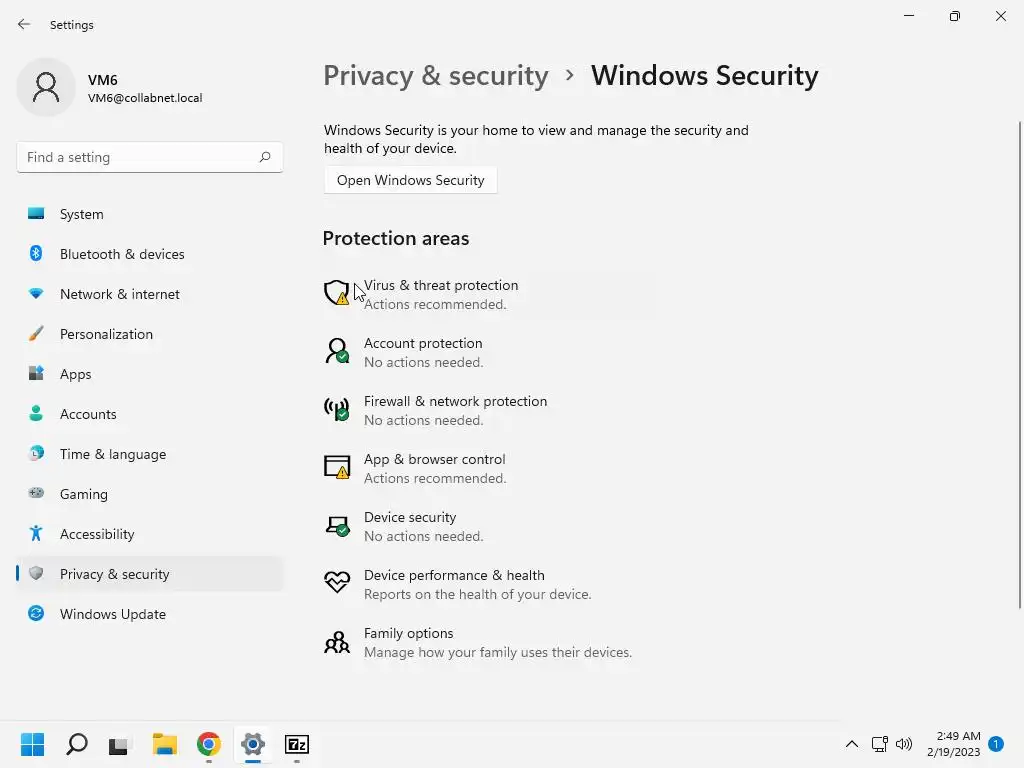Navigate back to Privacy & security breadcrumb
Screen dimensions: 1024x768
click(x=436, y=76)
